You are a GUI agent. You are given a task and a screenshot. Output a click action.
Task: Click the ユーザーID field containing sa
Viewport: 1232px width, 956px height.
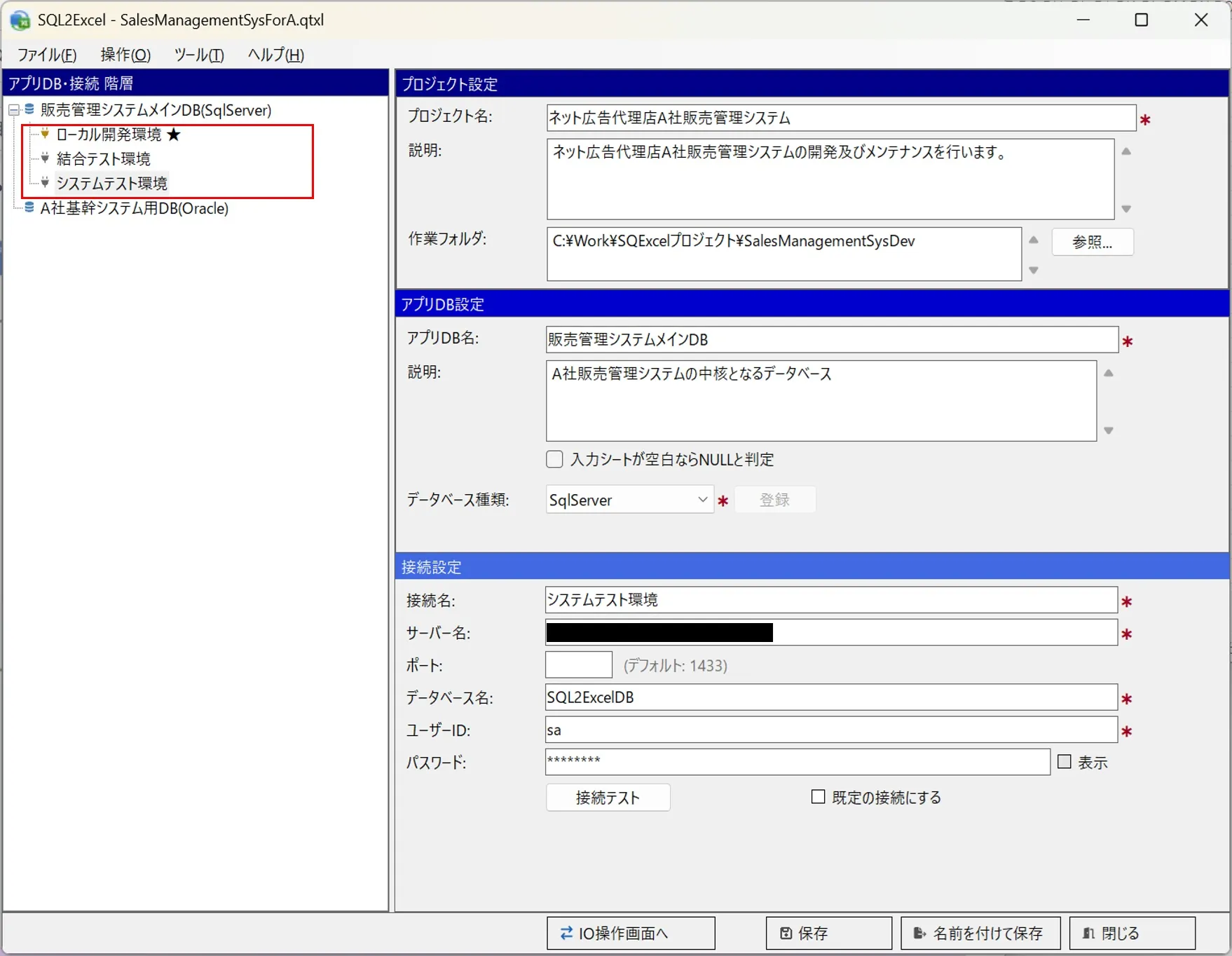[x=831, y=730]
